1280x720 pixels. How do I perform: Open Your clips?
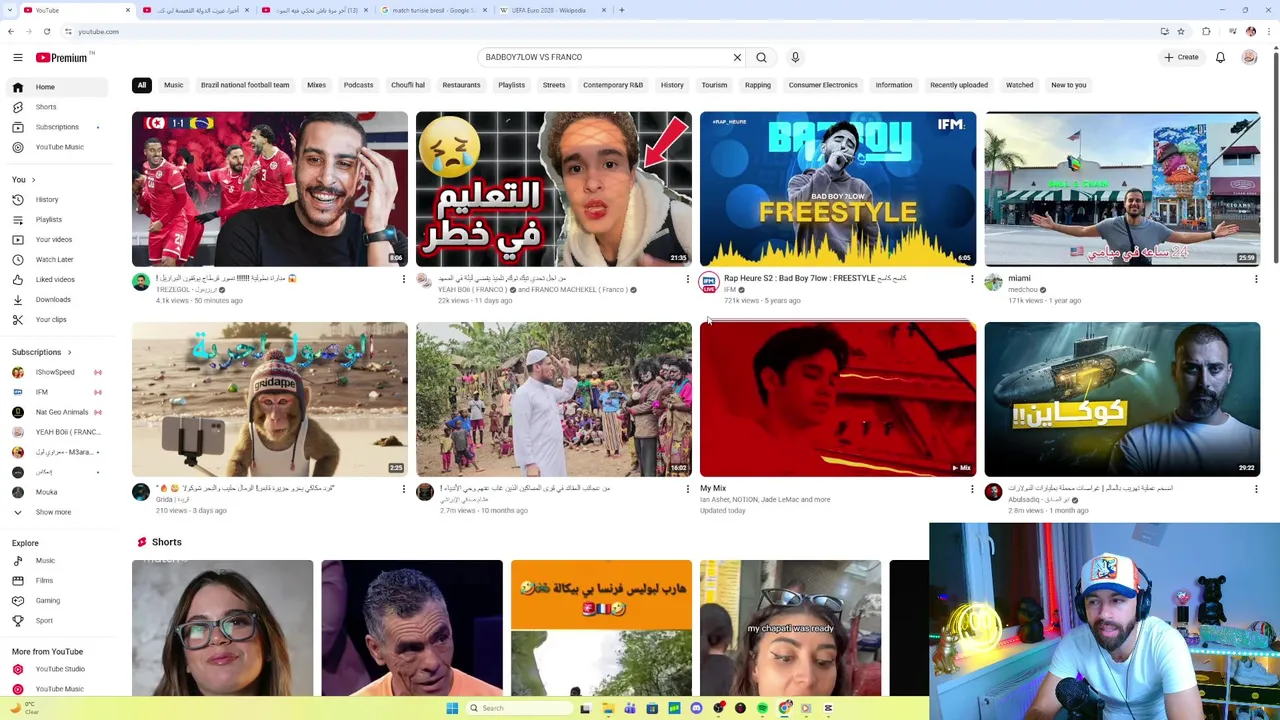(x=55, y=320)
